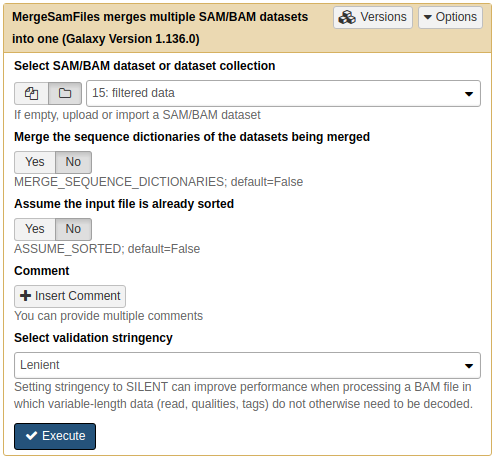The height and width of the screenshot is (461, 495).
Task: Click the plus icon on Insert Comment
Action: (25, 296)
